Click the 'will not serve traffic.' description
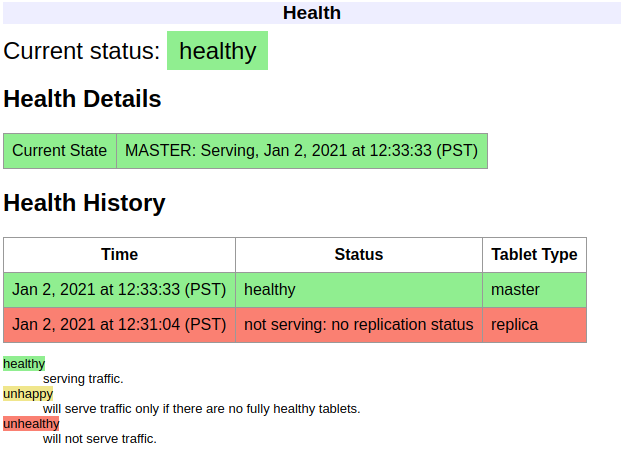621x452 pixels. pyautogui.click(x=100, y=439)
